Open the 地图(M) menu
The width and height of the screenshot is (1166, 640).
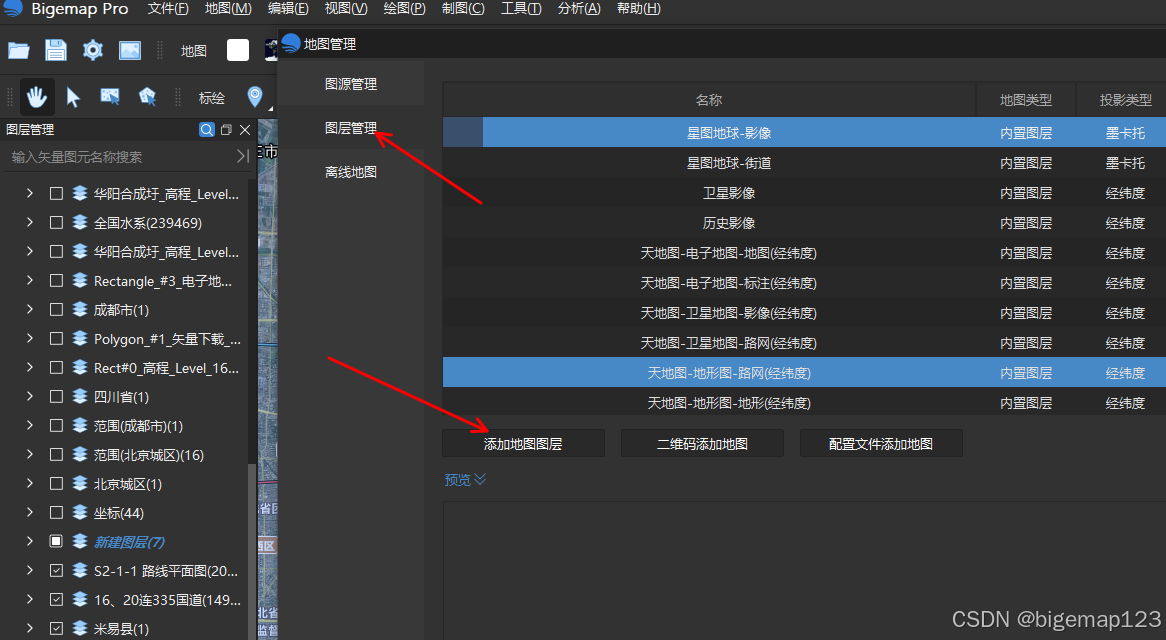pyautogui.click(x=228, y=9)
